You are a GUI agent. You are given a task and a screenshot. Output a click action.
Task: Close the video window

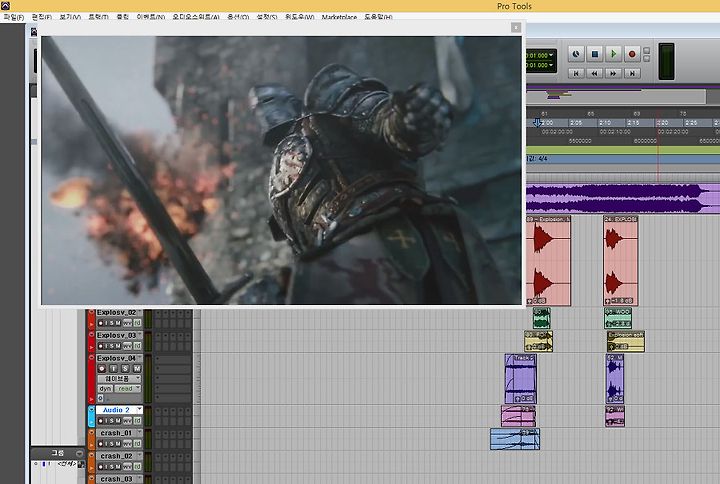tap(516, 28)
